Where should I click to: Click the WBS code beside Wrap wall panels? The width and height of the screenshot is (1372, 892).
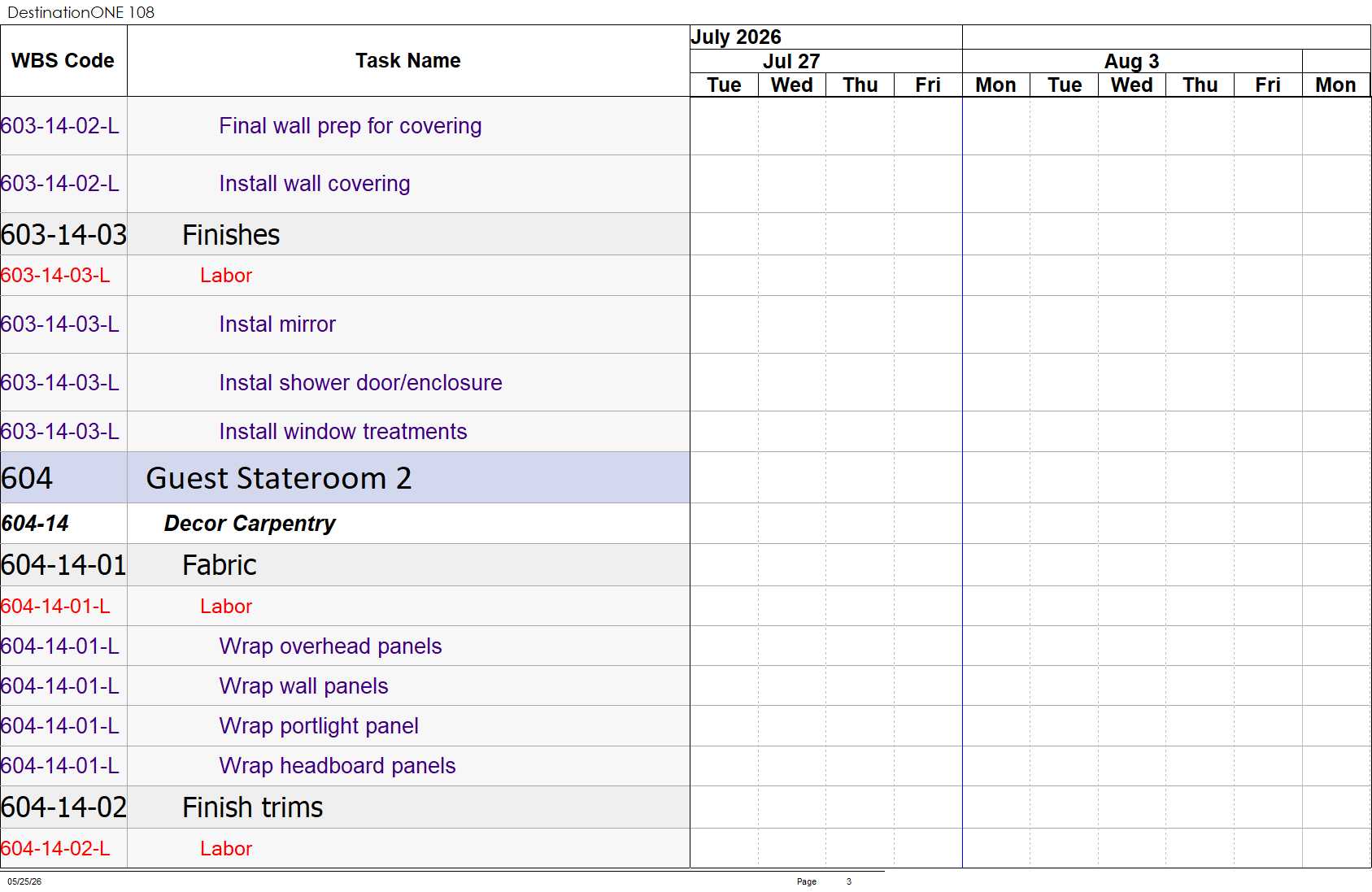[59, 686]
